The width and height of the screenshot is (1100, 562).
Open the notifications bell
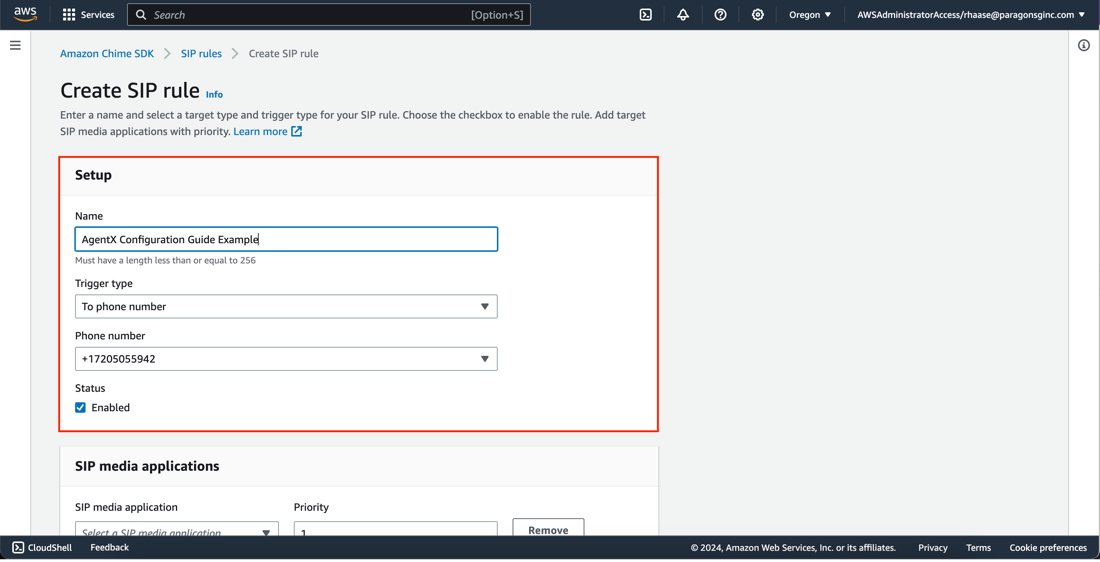683,15
